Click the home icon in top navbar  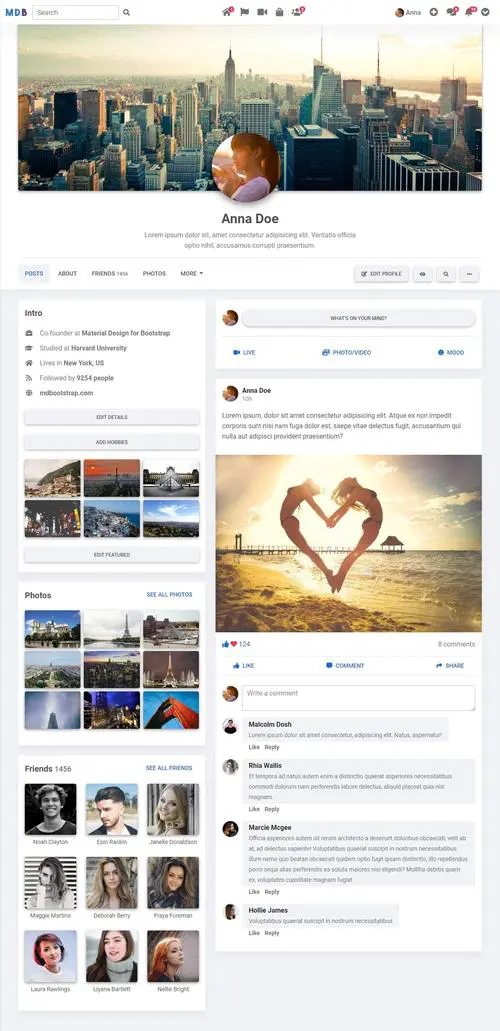[x=227, y=12]
